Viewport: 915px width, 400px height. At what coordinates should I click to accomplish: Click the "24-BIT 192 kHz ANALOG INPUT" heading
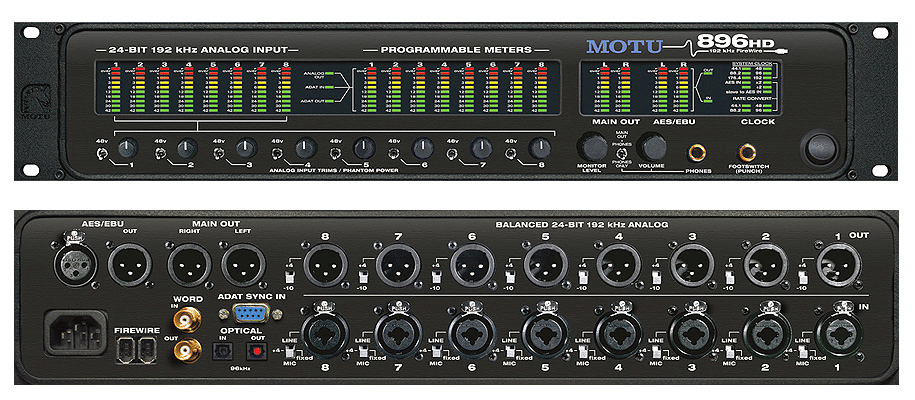pos(198,50)
